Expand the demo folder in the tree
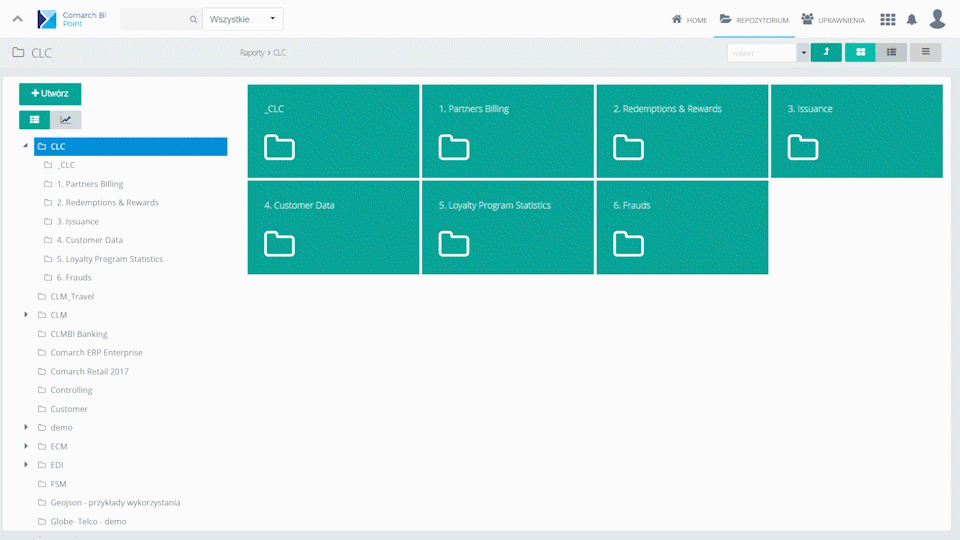This screenshot has width=960, height=540. click(x=26, y=427)
